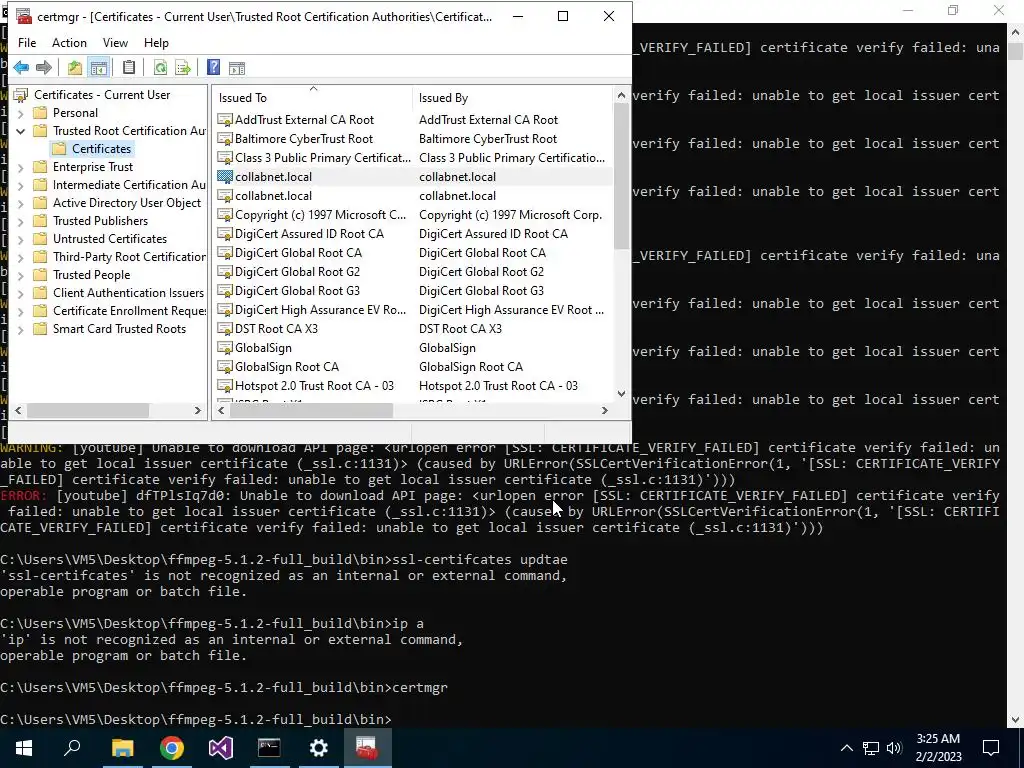Open the Help menu

click(x=156, y=42)
